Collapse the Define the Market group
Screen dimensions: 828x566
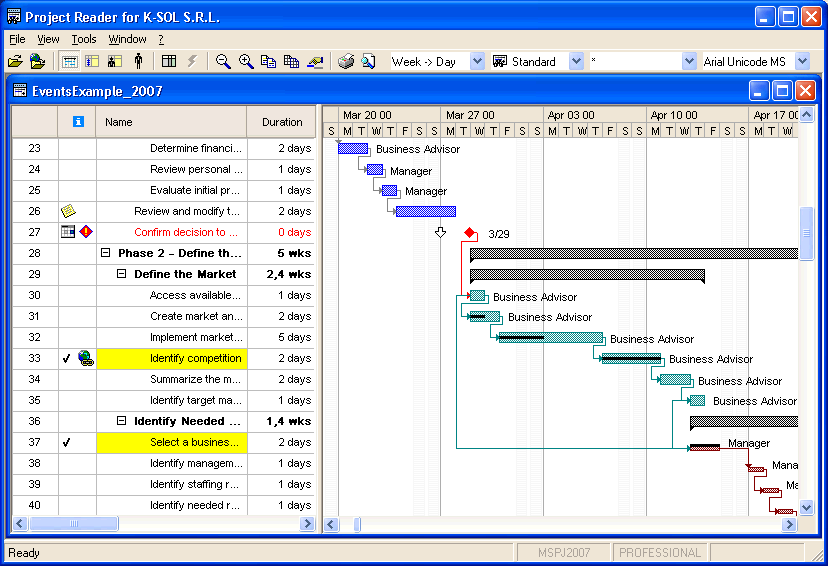pyautogui.click(x=122, y=274)
